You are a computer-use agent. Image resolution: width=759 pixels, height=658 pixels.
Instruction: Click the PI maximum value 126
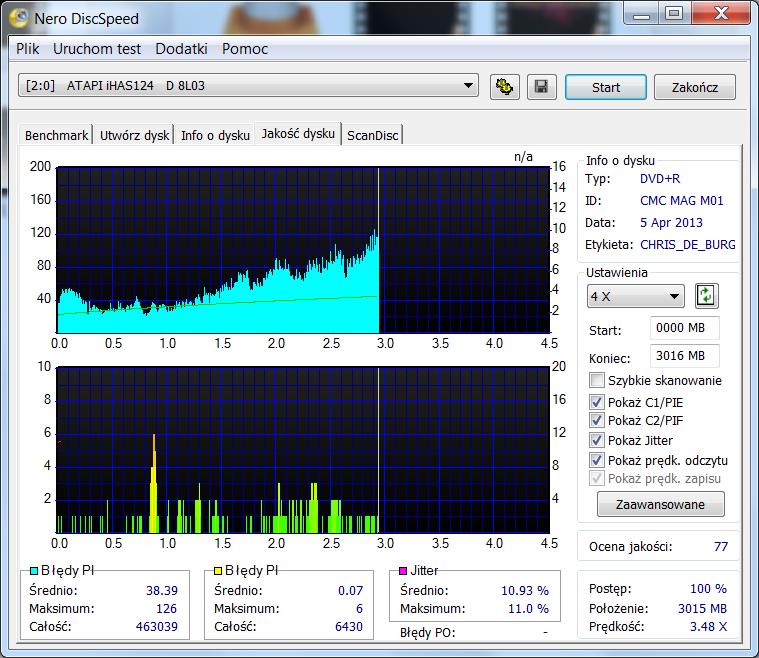(167, 609)
